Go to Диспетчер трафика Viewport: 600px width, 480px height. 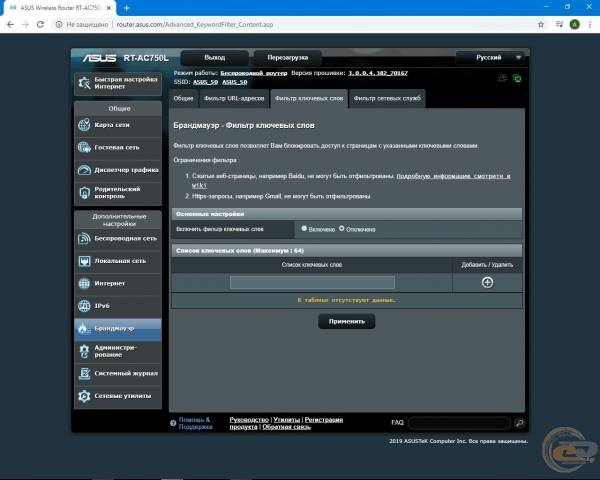click(x=118, y=170)
